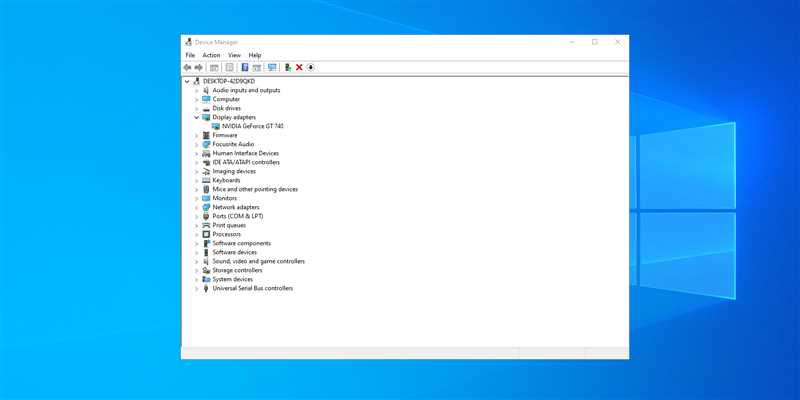800x400 pixels.
Task: Expand the IDE ATA/ATAPI controllers chevron
Action: click(196, 162)
